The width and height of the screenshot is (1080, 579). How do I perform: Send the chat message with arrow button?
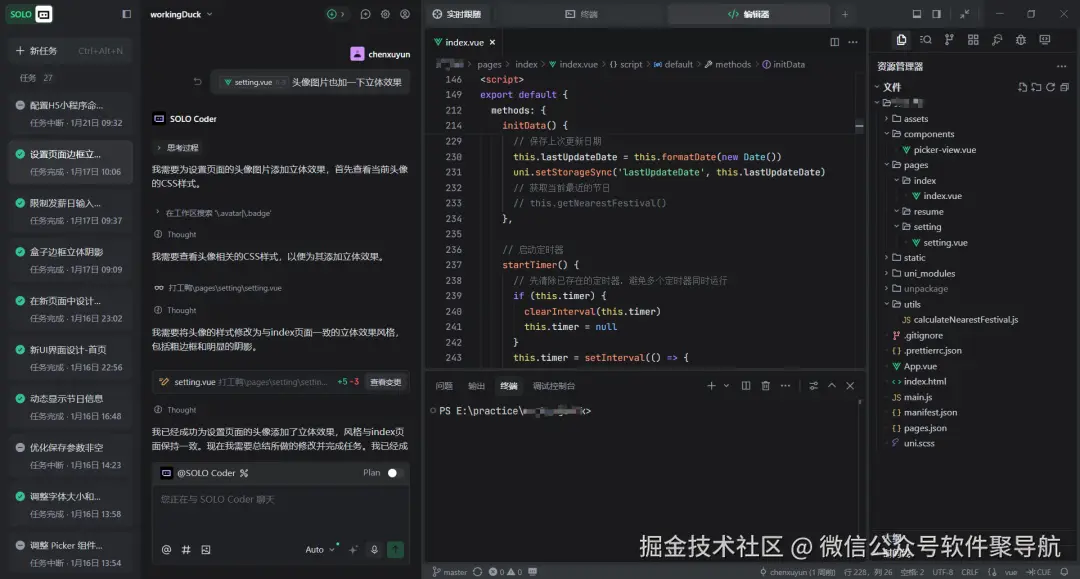(395, 549)
